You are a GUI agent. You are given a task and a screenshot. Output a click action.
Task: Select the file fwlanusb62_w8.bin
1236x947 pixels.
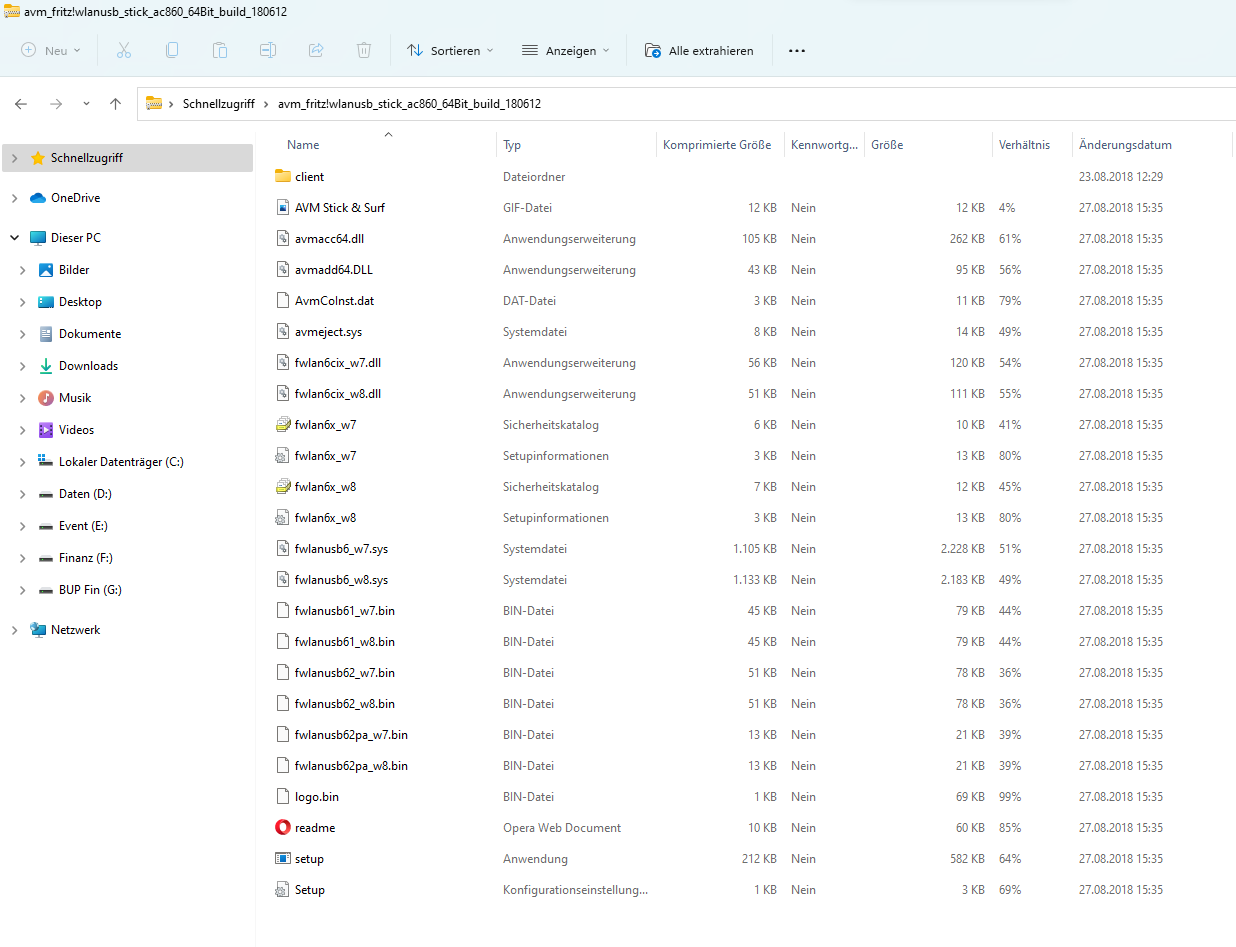[x=345, y=703]
